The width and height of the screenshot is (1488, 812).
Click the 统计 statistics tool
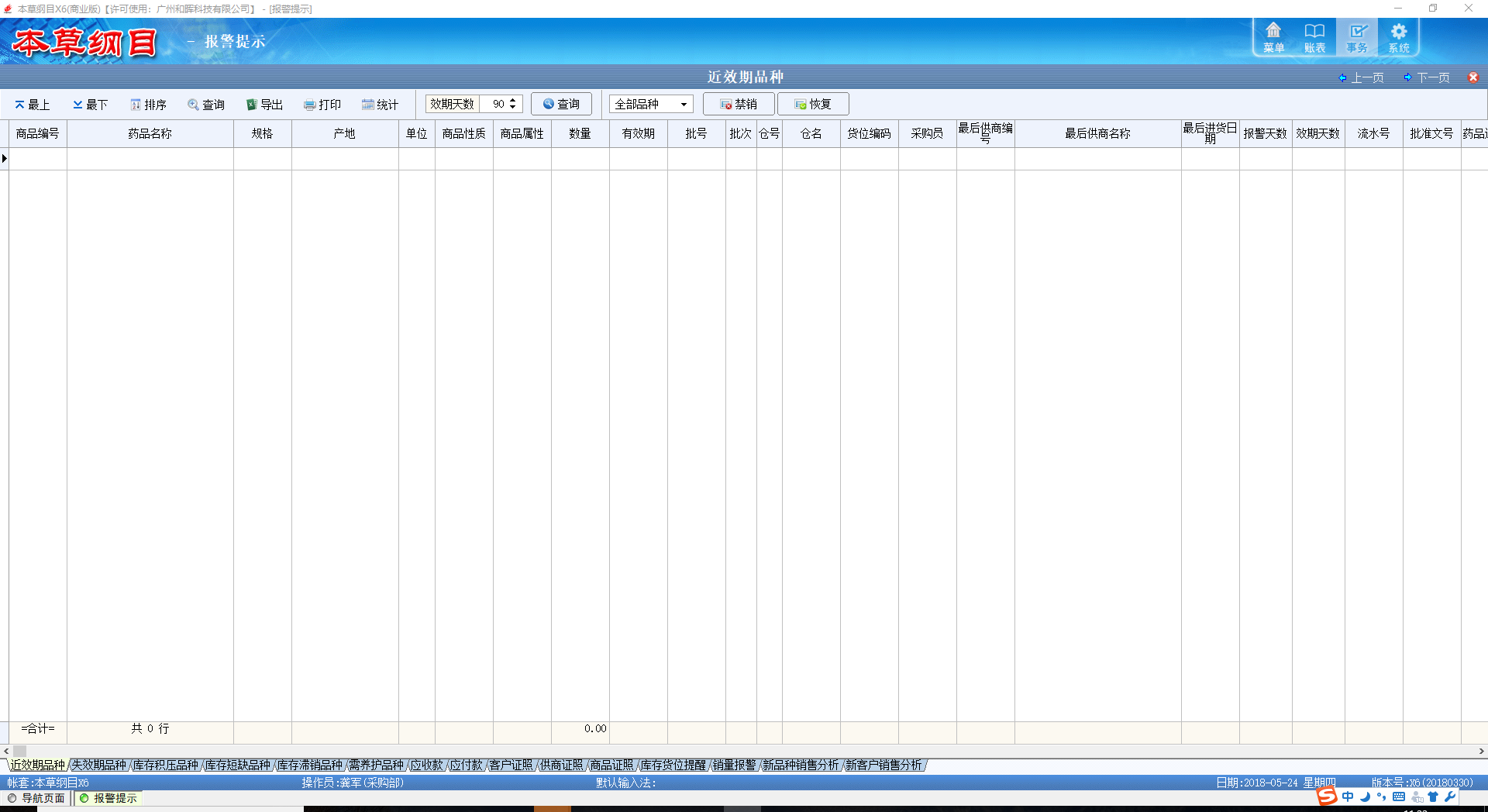(x=381, y=105)
